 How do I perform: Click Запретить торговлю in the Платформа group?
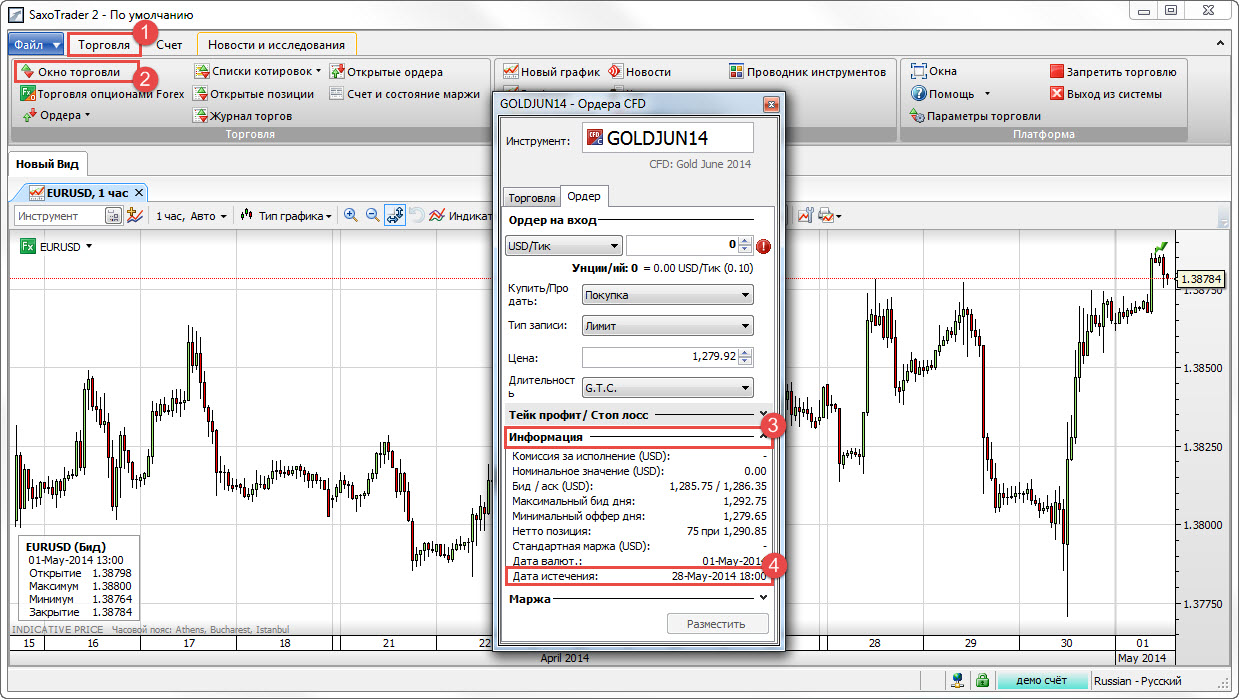(1112, 72)
